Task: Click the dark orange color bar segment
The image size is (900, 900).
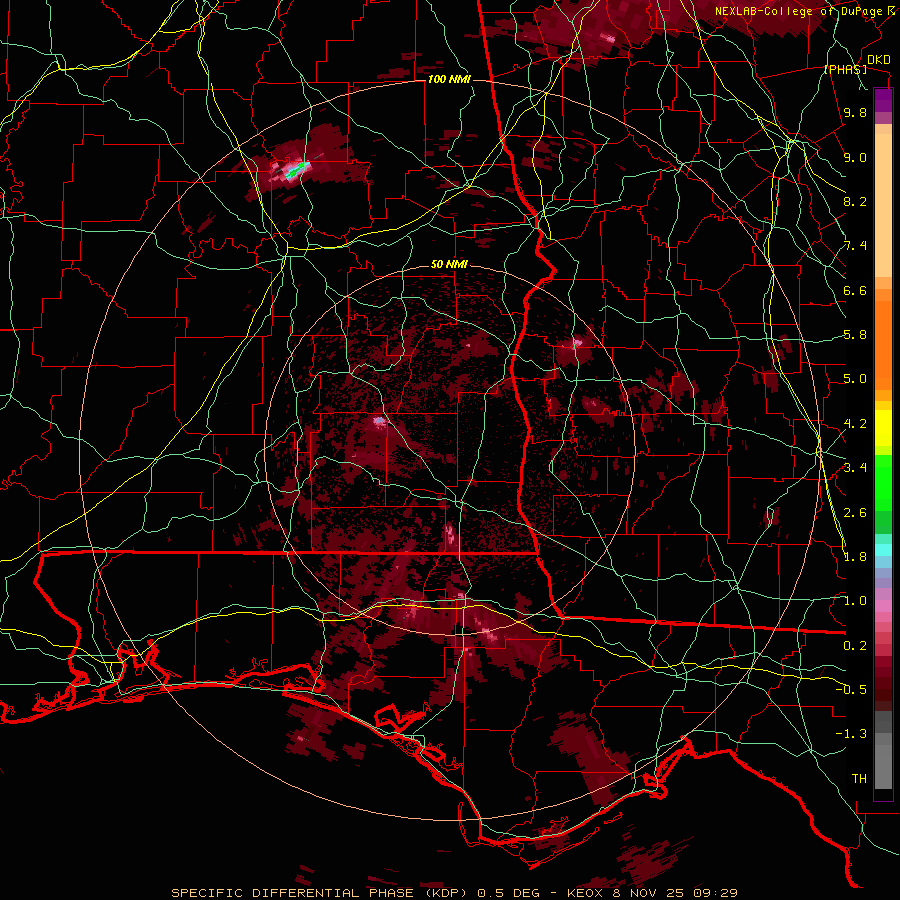Action: [x=883, y=345]
